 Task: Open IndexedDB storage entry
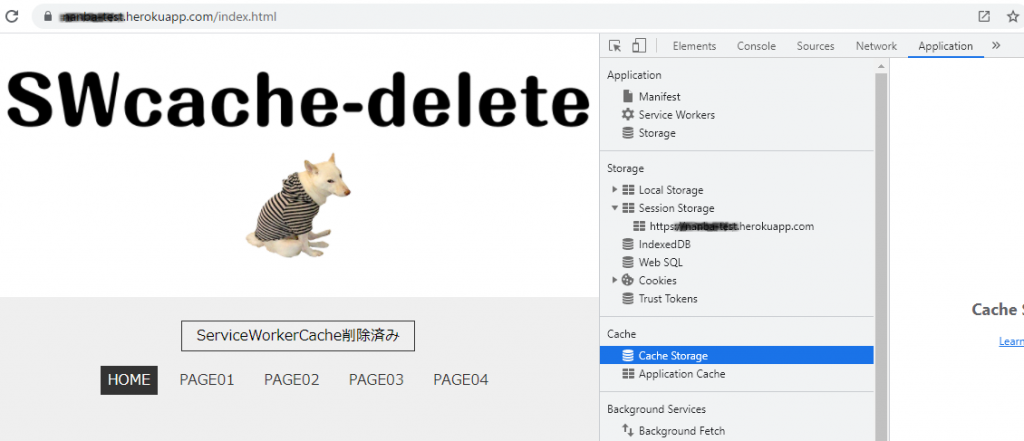(x=664, y=244)
